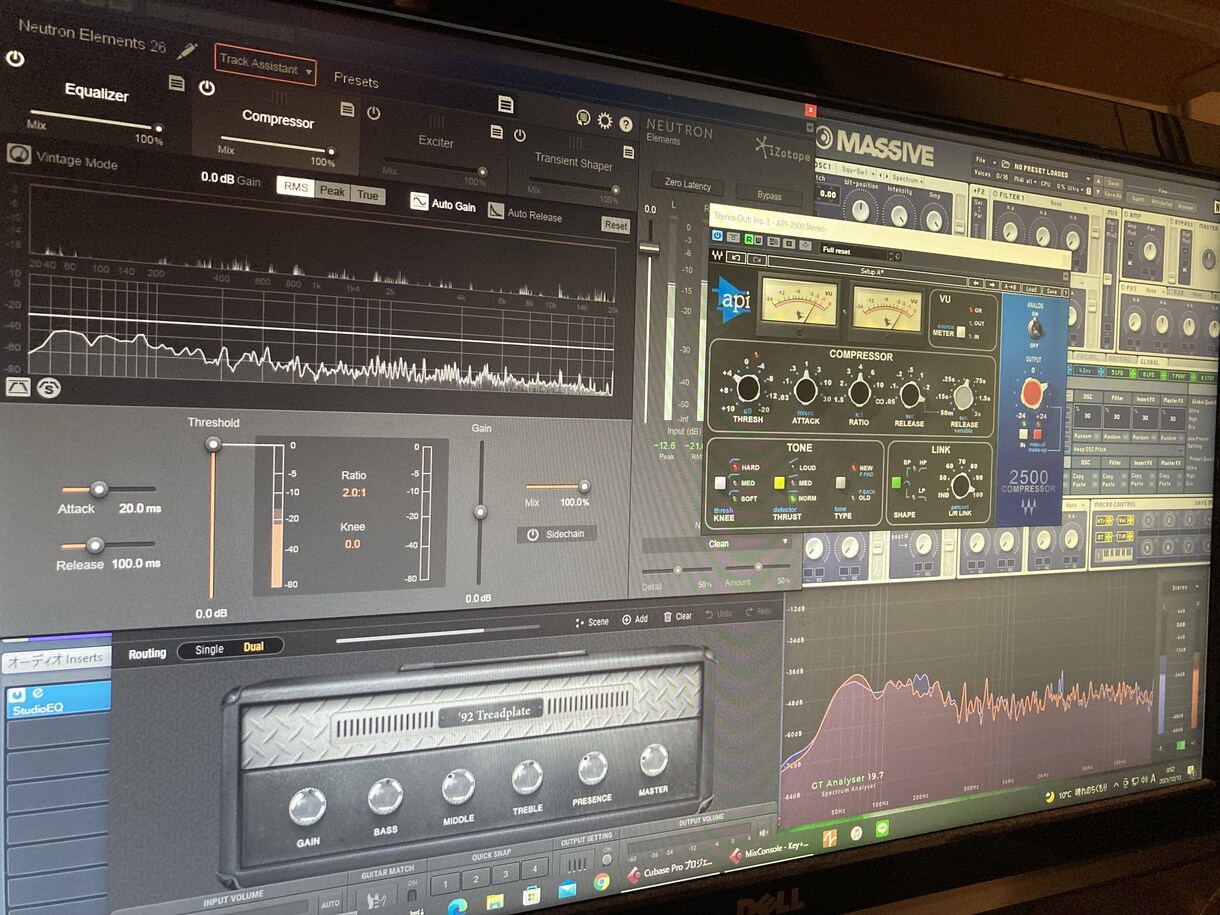The height and width of the screenshot is (915, 1220).
Task: Click the pencil rename icon beside Neutron Elements
Action: coord(186,50)
